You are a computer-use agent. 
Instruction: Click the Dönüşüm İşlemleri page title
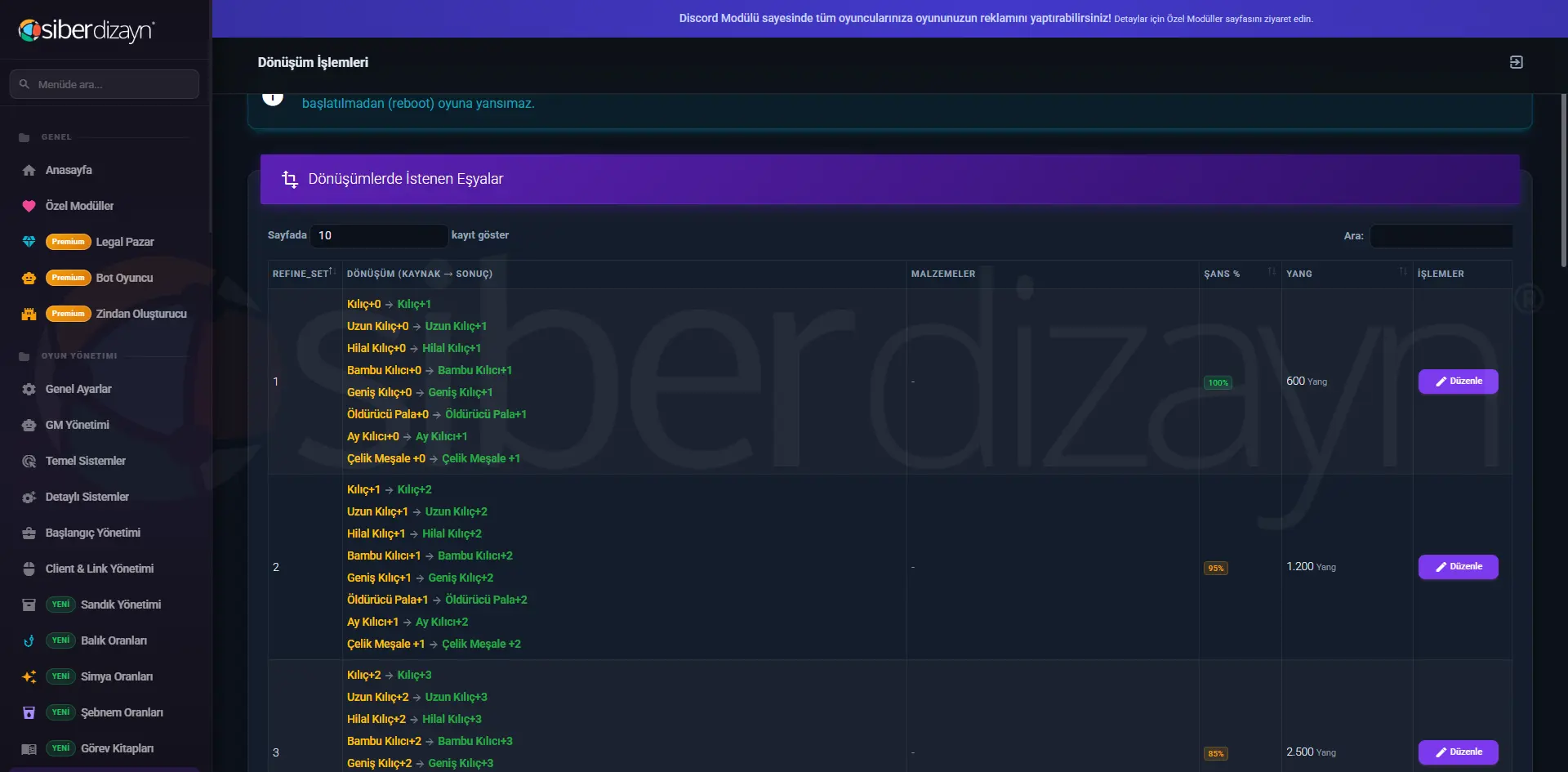point(313,62)
